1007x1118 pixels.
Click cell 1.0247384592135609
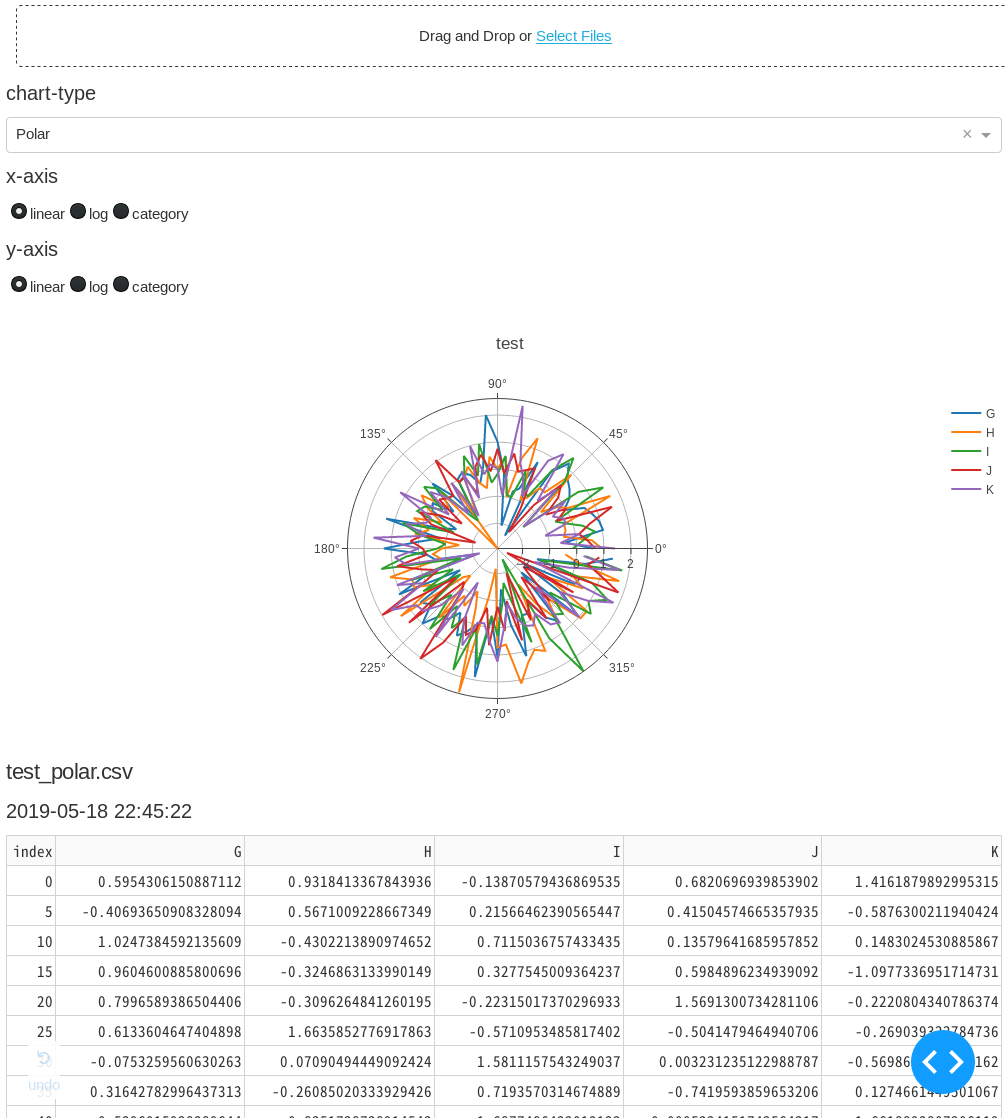(x=150, y=941)
